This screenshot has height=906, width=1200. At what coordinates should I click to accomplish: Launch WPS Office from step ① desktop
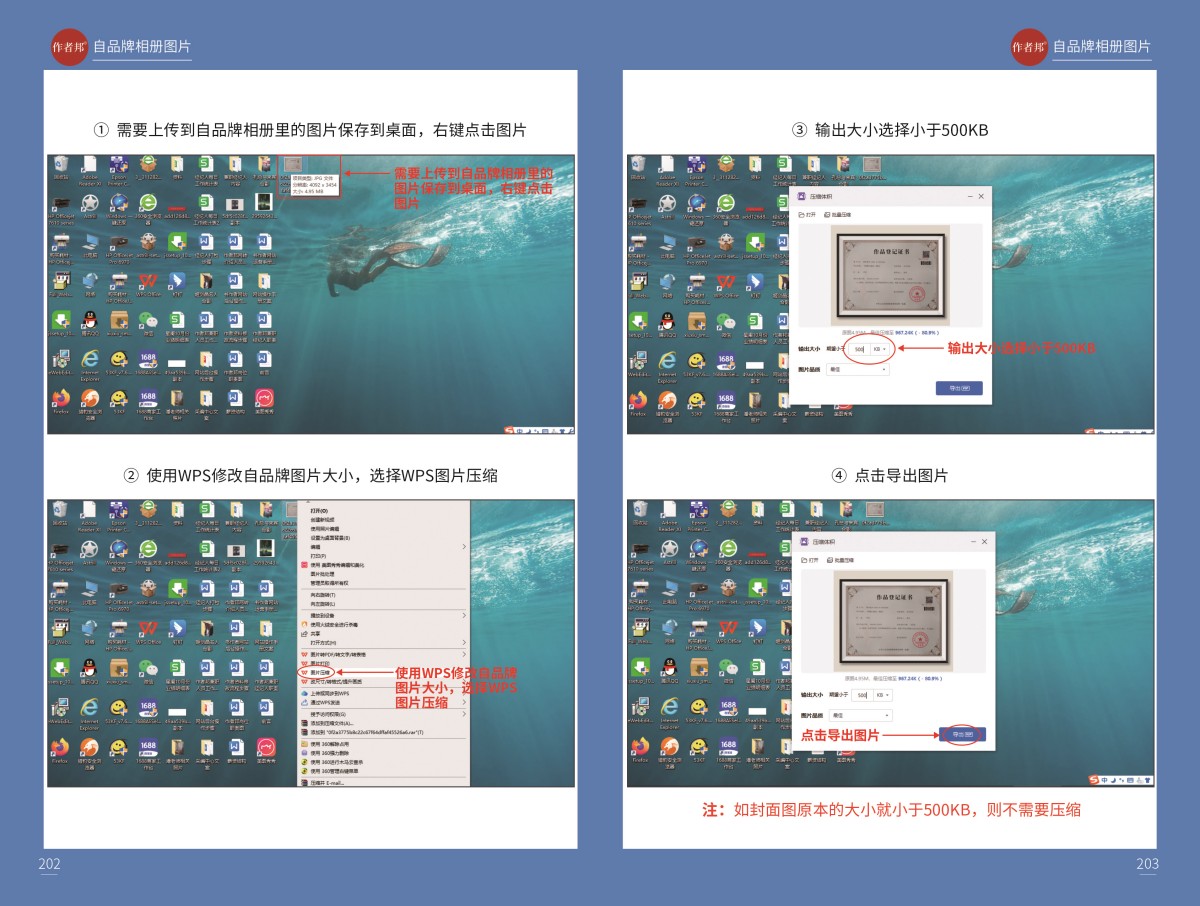pos(148,281)
